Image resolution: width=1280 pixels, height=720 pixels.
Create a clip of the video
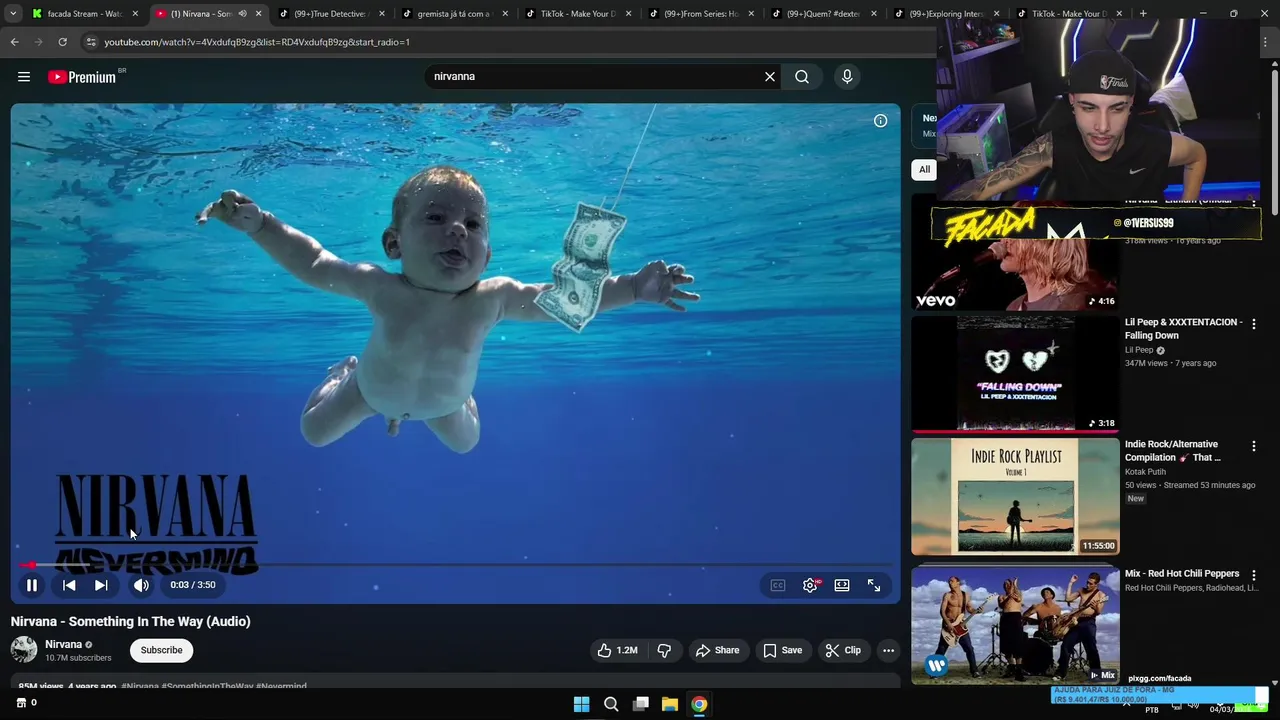843,650
